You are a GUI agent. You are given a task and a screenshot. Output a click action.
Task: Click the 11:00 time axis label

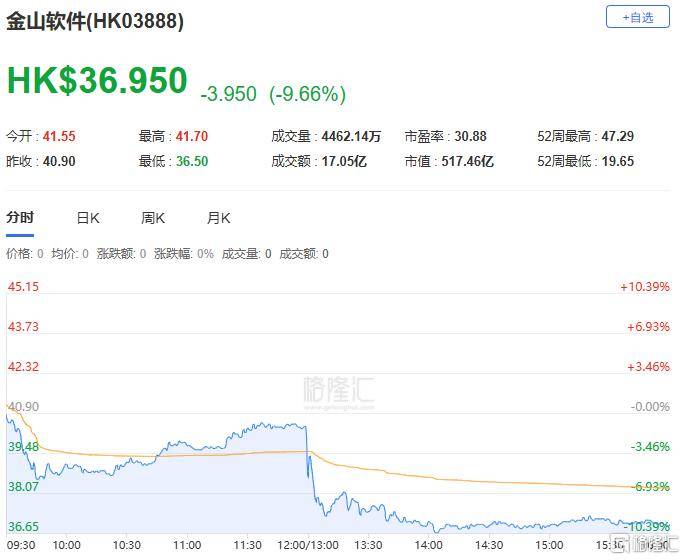[187, 546]
